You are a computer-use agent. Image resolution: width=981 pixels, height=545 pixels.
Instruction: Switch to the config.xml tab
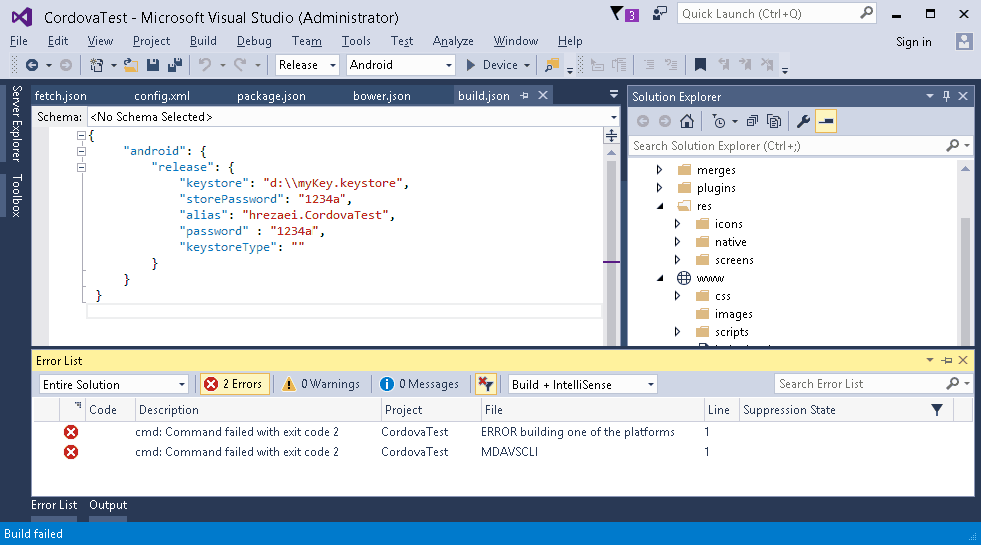point(162,96)
